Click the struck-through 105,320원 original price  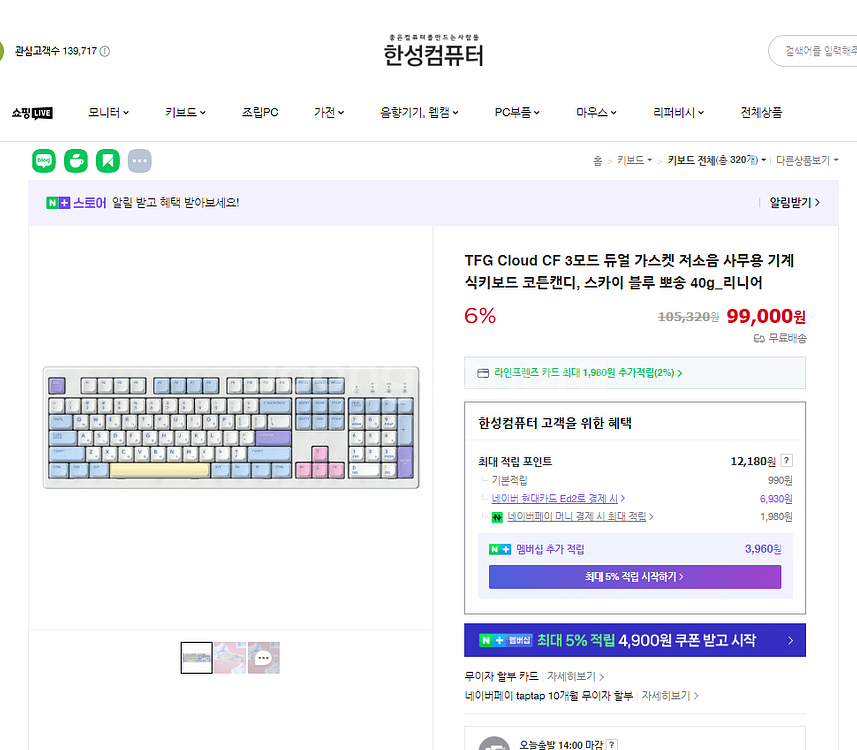click(x=688, y=317)
